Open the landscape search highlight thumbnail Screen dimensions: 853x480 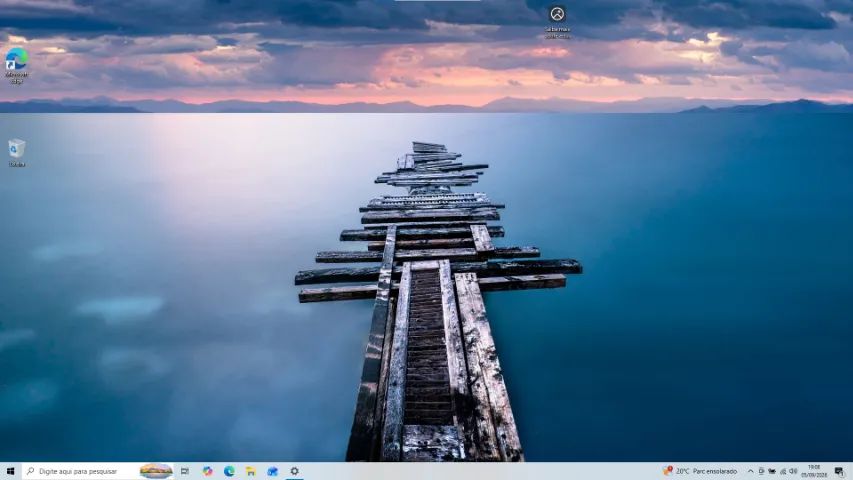(156, 471)
